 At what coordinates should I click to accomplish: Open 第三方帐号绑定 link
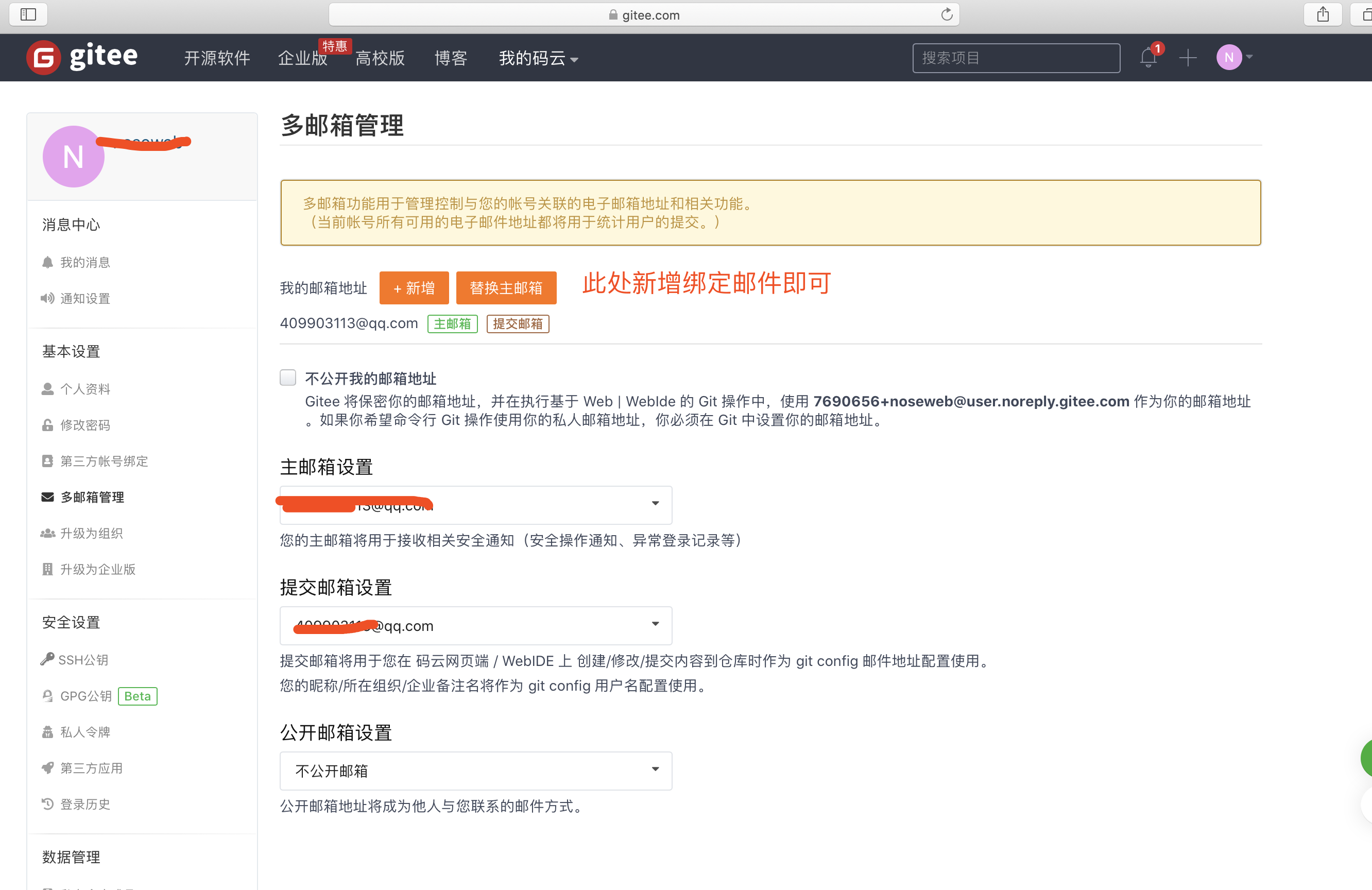pos(105,461)
